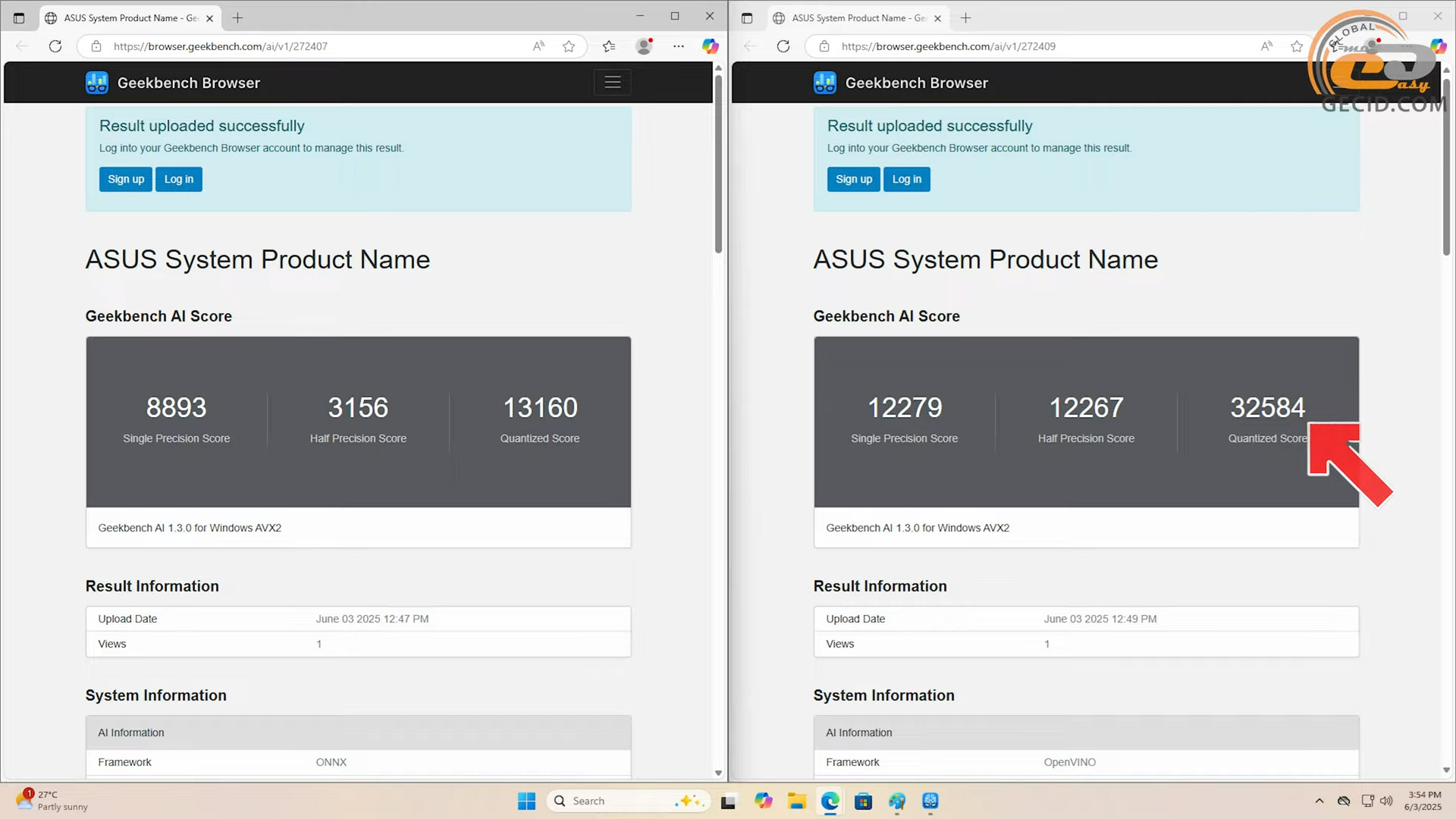Viewport: 1456px width, 819px height.
Task: Open new tab in left window
Action: [x=237, y=17]
